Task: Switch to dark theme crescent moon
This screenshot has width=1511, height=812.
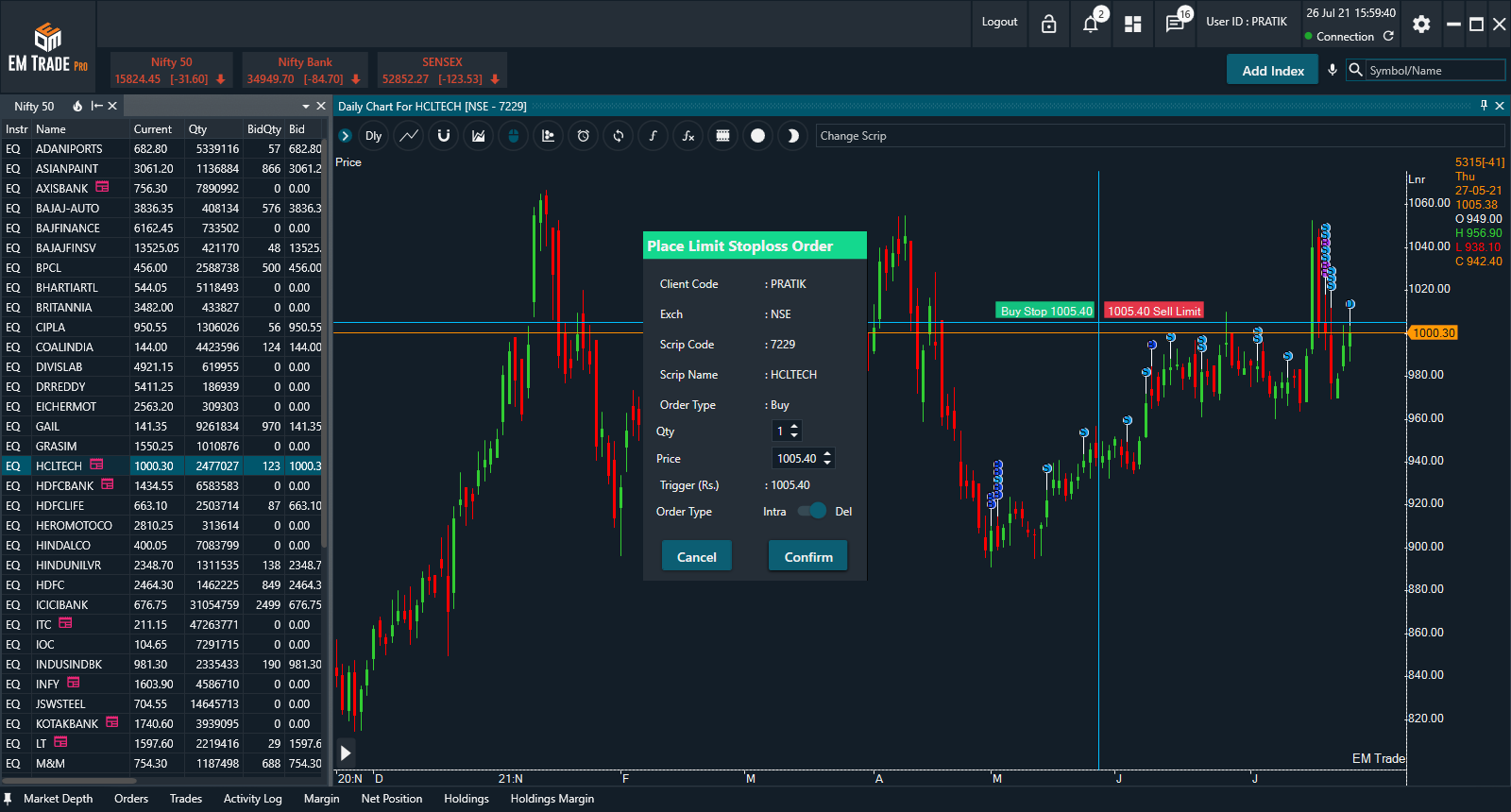Action: 793,136
